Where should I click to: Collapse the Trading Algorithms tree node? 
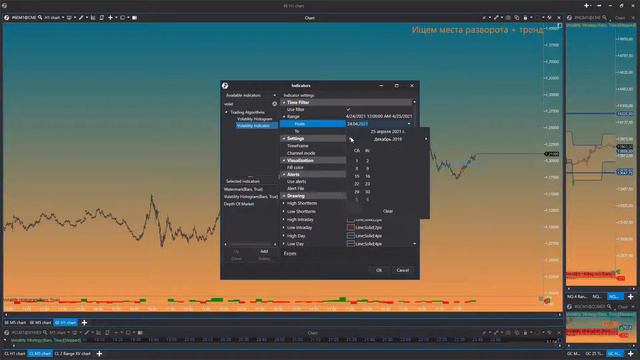[227, 112]
